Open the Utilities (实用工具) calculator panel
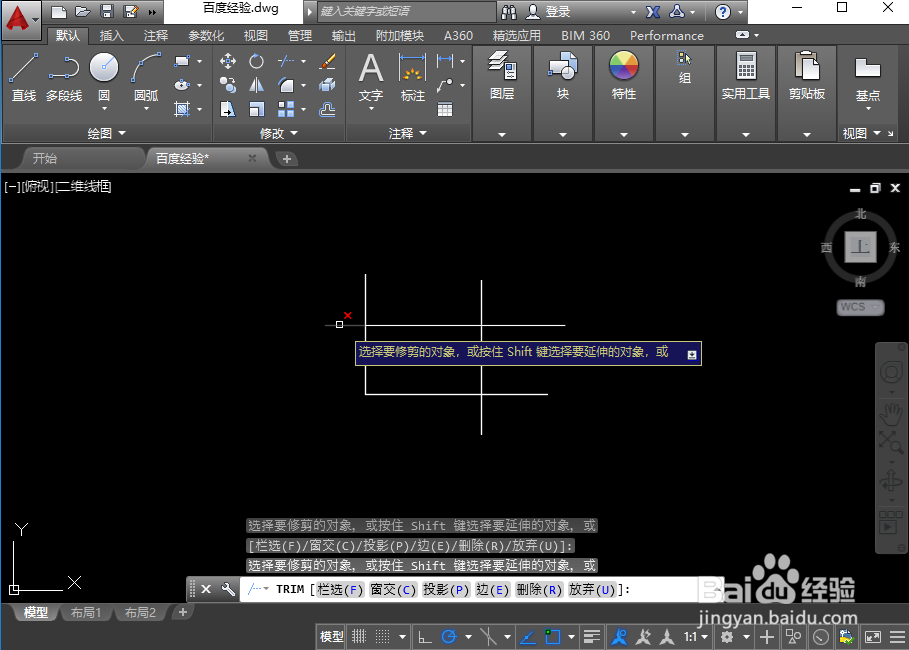 (x=746, y=77)
